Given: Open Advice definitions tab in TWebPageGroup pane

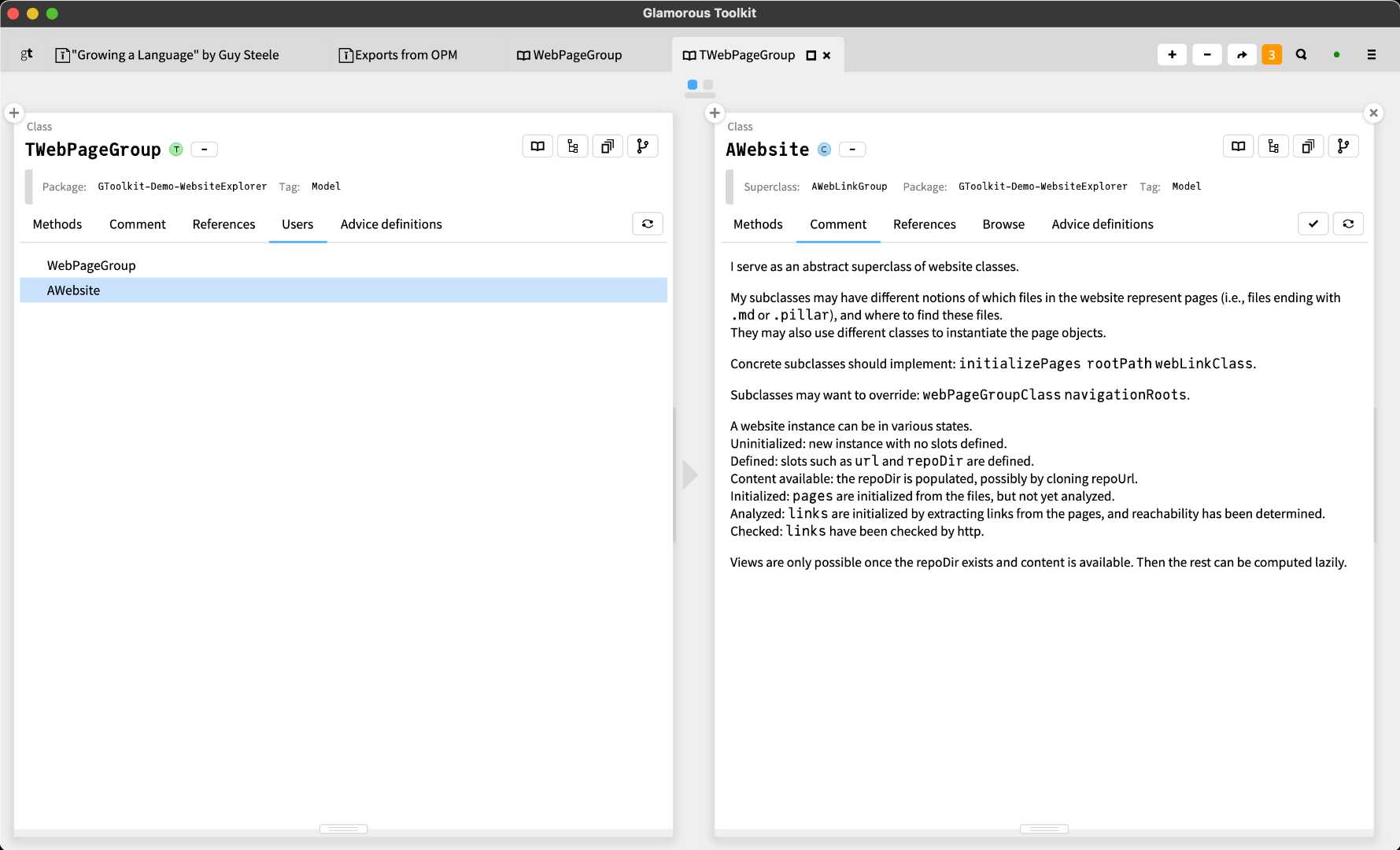Looking at the screenshot, I should [391, 224].
